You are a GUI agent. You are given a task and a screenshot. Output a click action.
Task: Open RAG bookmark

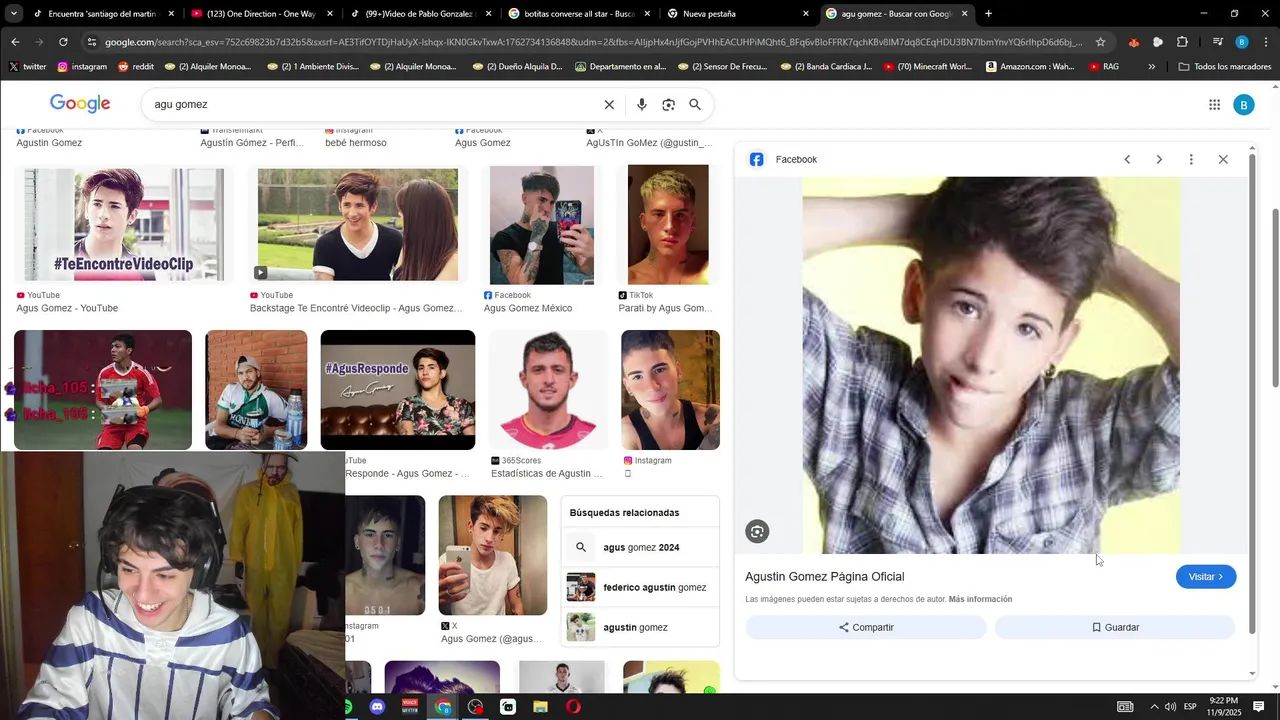tap(1104, 67)
